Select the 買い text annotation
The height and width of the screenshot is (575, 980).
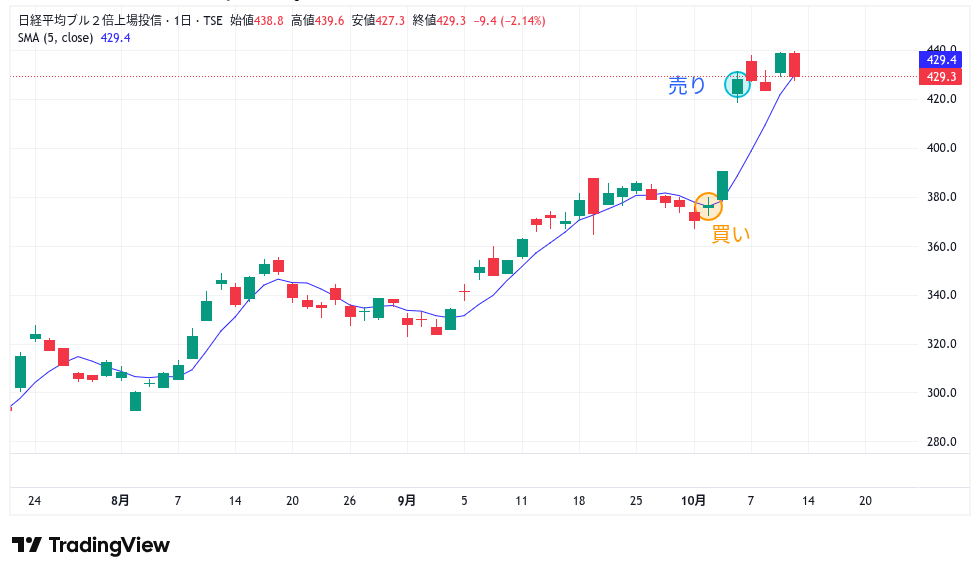click(729, 235)
